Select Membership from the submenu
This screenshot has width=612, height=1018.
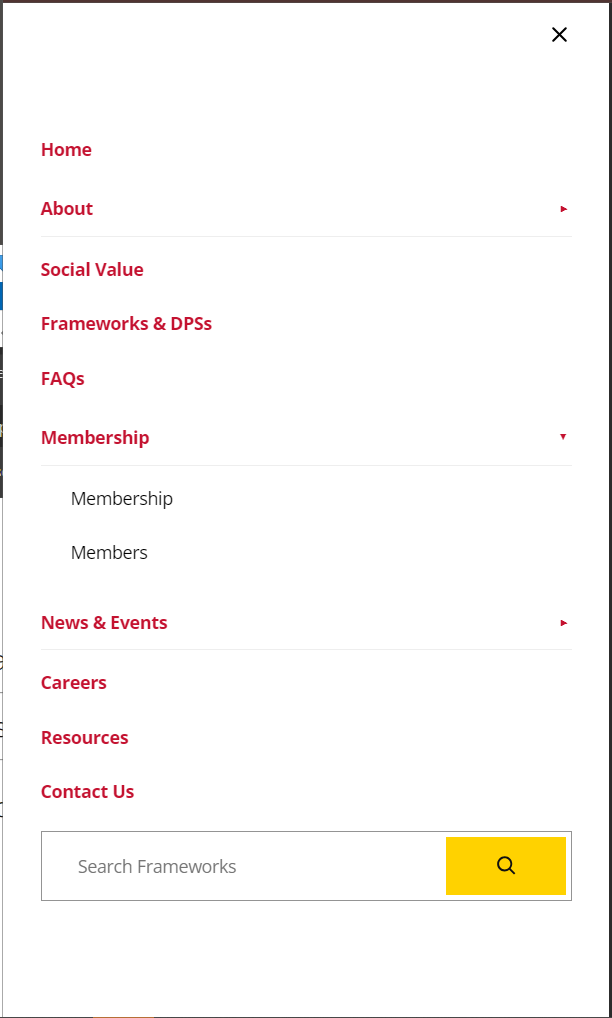click(x=122, y=498)
